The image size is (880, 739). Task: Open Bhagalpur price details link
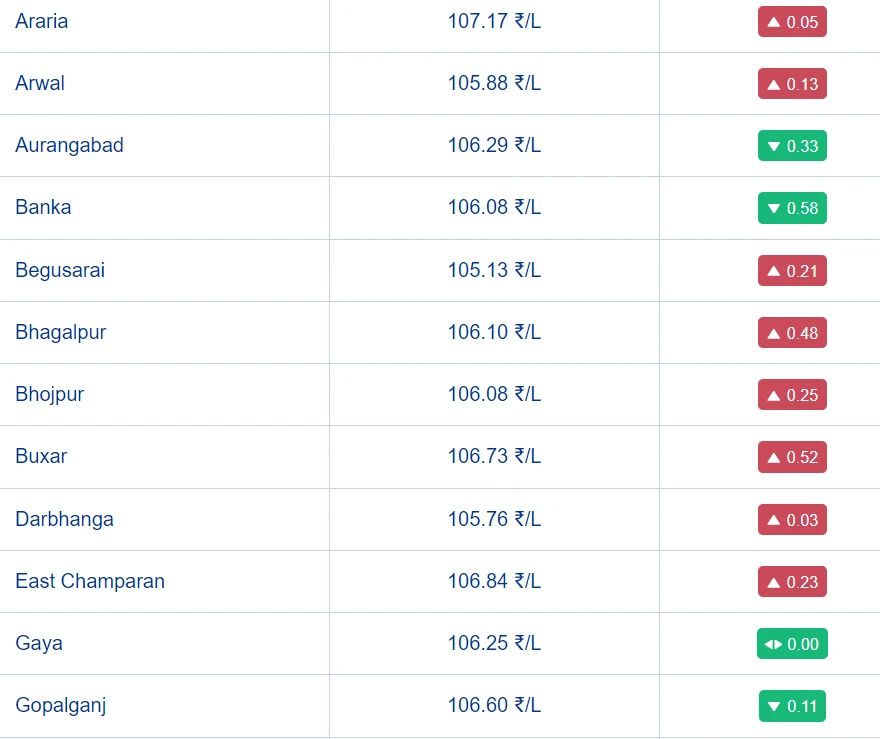[x=60, y=332]
